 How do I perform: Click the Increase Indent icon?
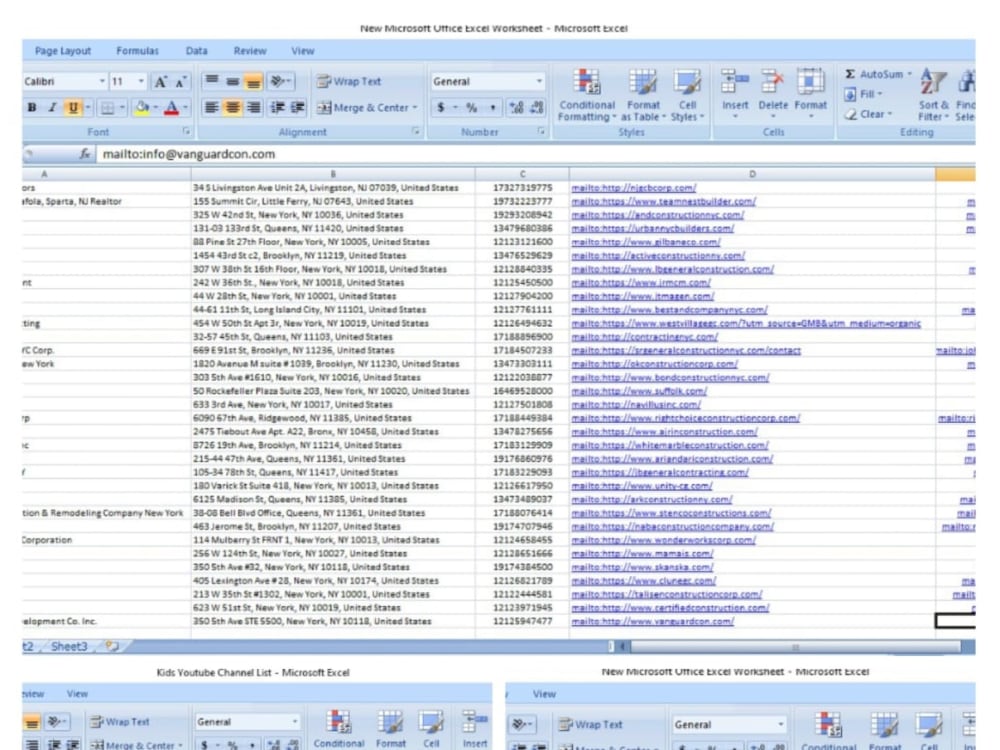point(298,108)
